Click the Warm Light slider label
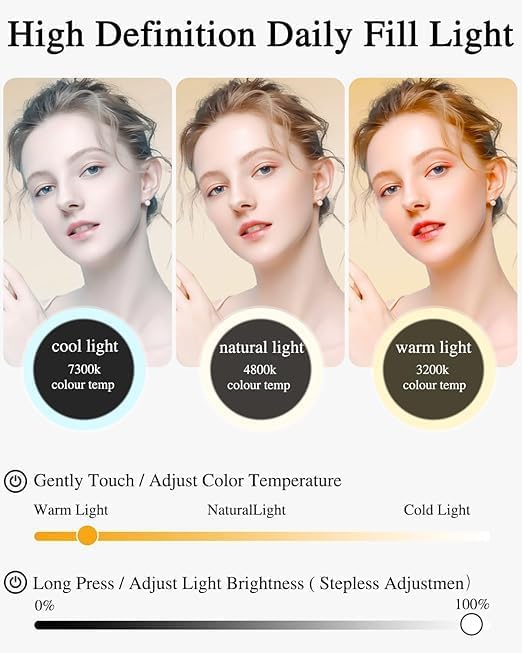Screen dimensions: 522x653 click(x=71, y=510)
